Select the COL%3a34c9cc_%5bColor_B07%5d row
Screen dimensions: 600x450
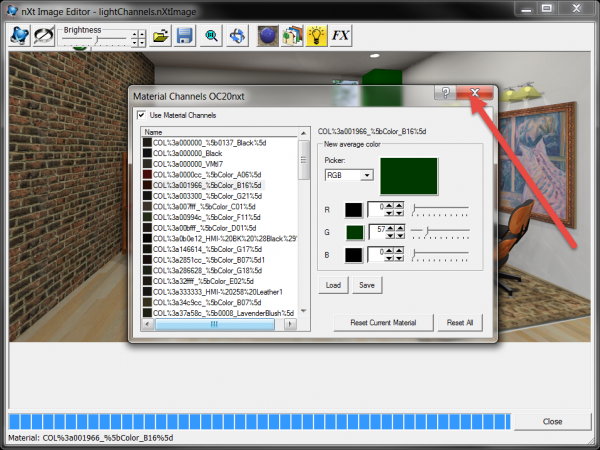[x=220, y=302]
